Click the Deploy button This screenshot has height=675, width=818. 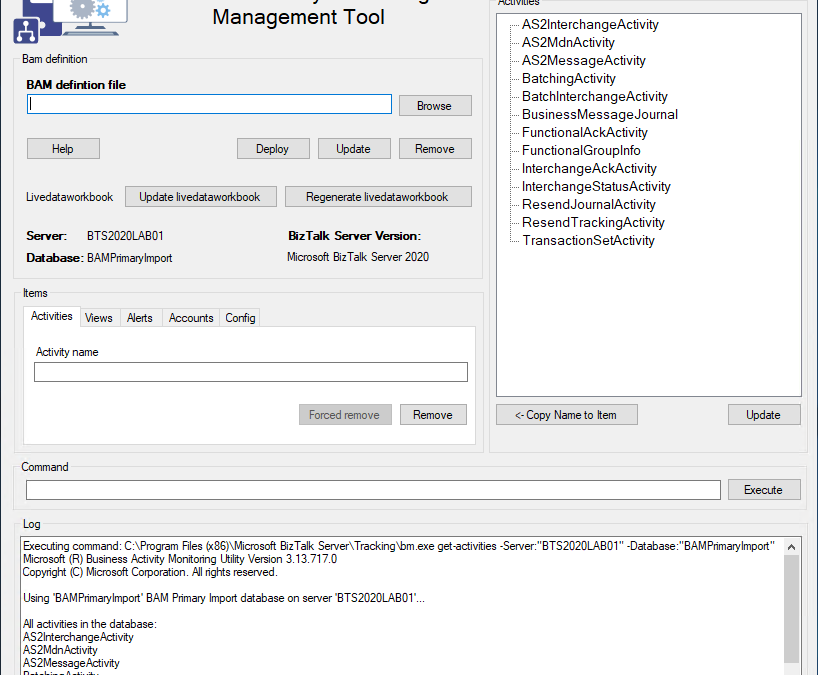click(x=273, y=149)
